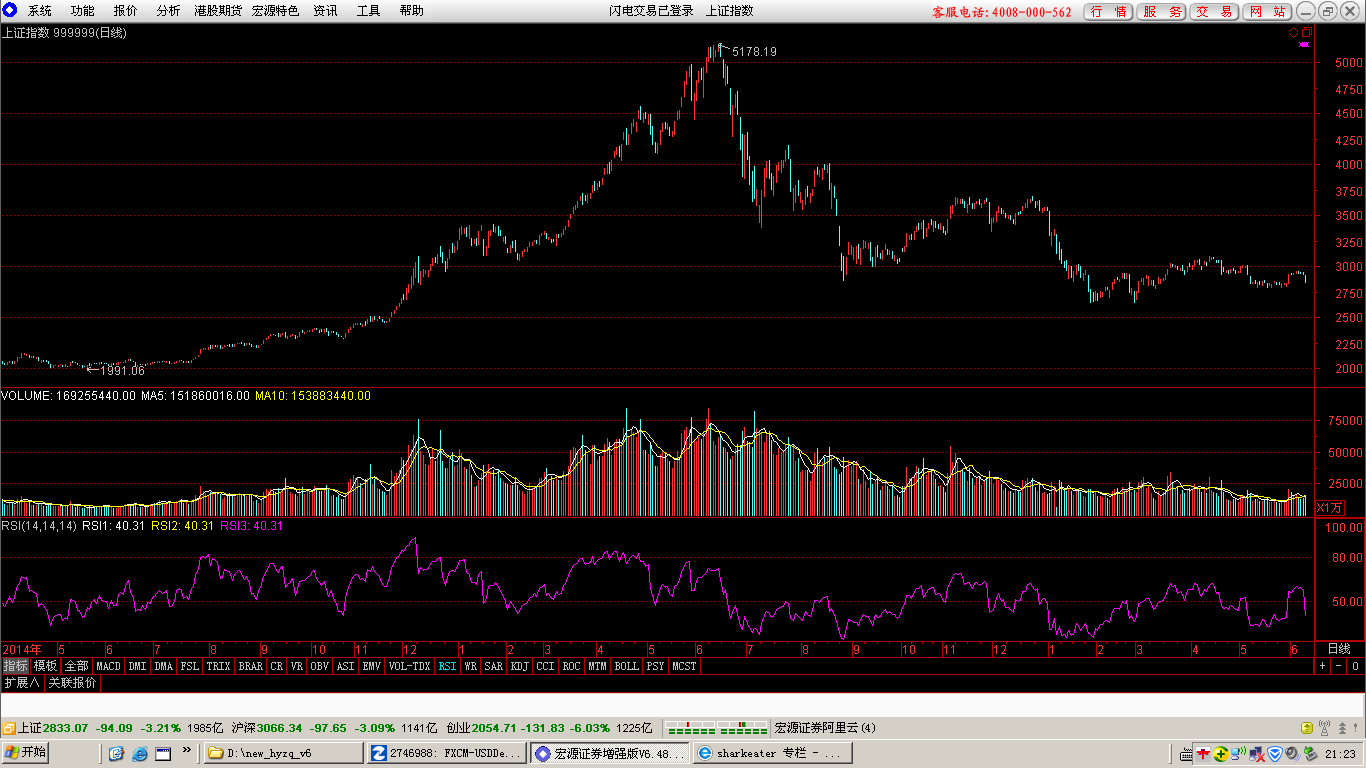Click the disconnected network tray icon

(1257, 754)
